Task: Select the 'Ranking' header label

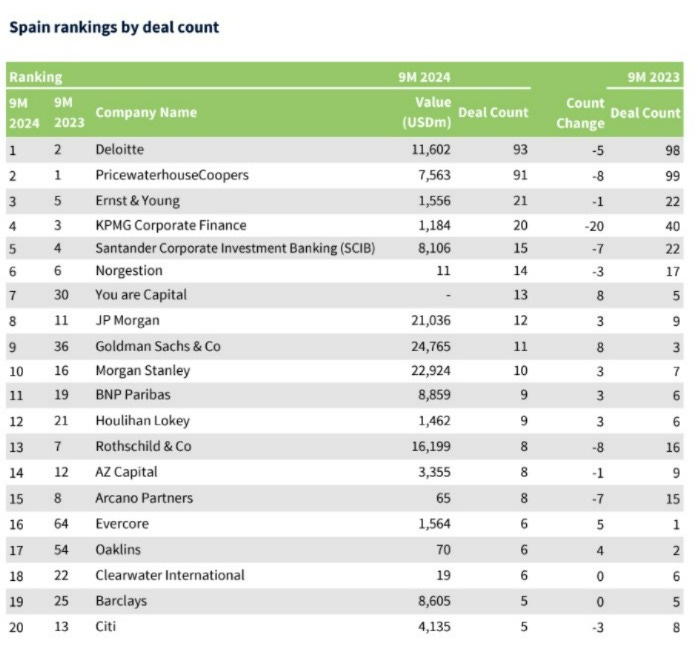Action: (x=36, y=77)
